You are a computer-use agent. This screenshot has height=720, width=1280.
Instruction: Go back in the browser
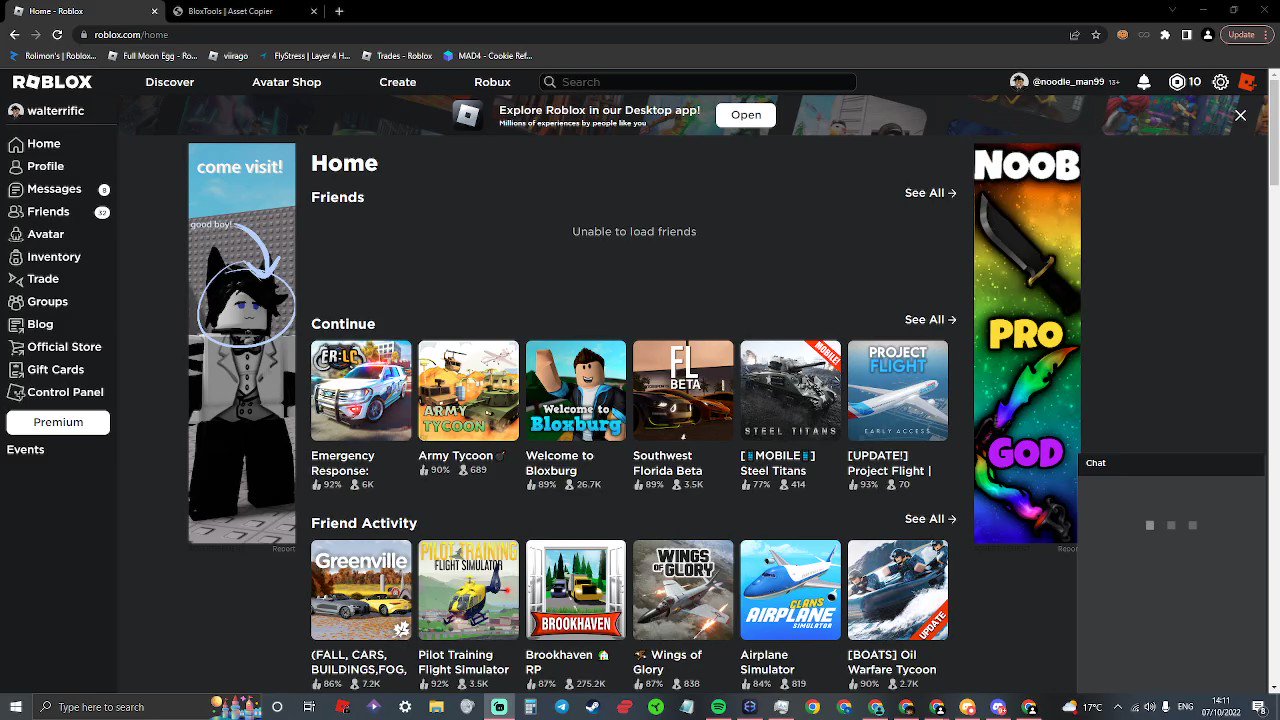14,34
